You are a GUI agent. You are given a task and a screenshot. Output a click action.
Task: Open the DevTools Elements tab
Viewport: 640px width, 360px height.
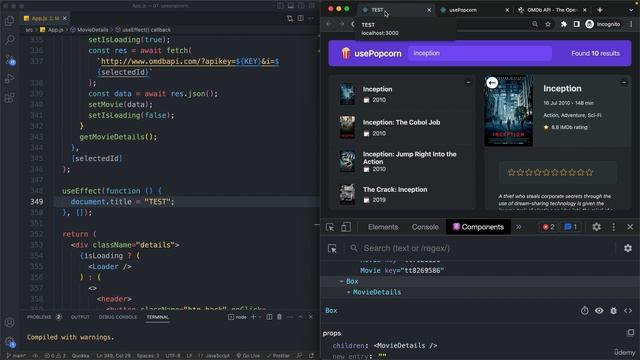point(383,227)
